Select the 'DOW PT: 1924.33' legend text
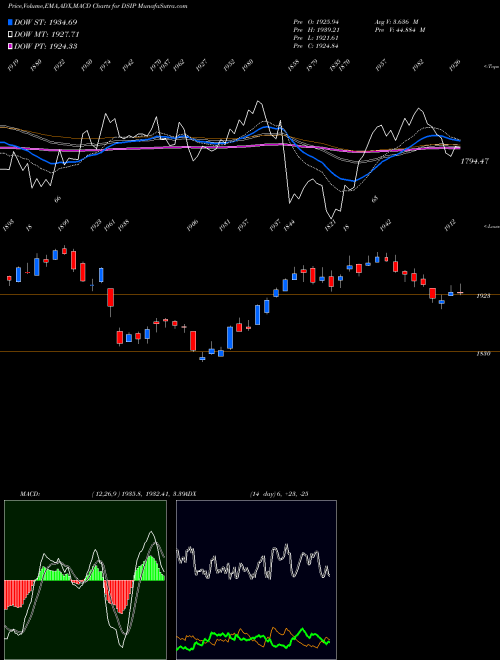This screenshot has width=500, height=660. tap(45, 46)
